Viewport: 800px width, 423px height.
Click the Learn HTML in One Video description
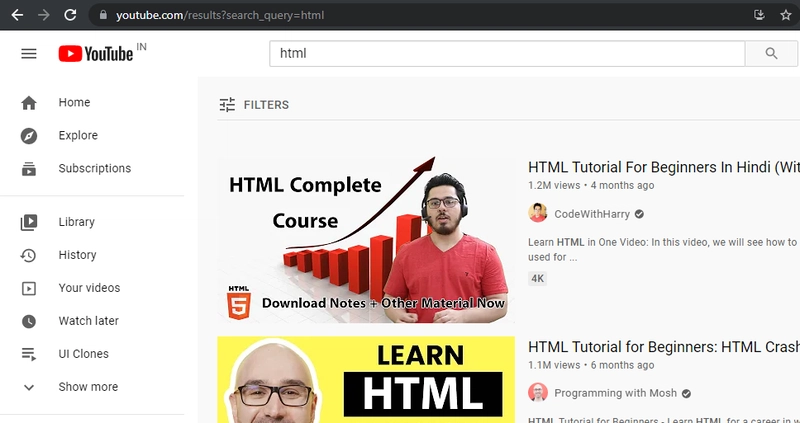tap(664, 250)
